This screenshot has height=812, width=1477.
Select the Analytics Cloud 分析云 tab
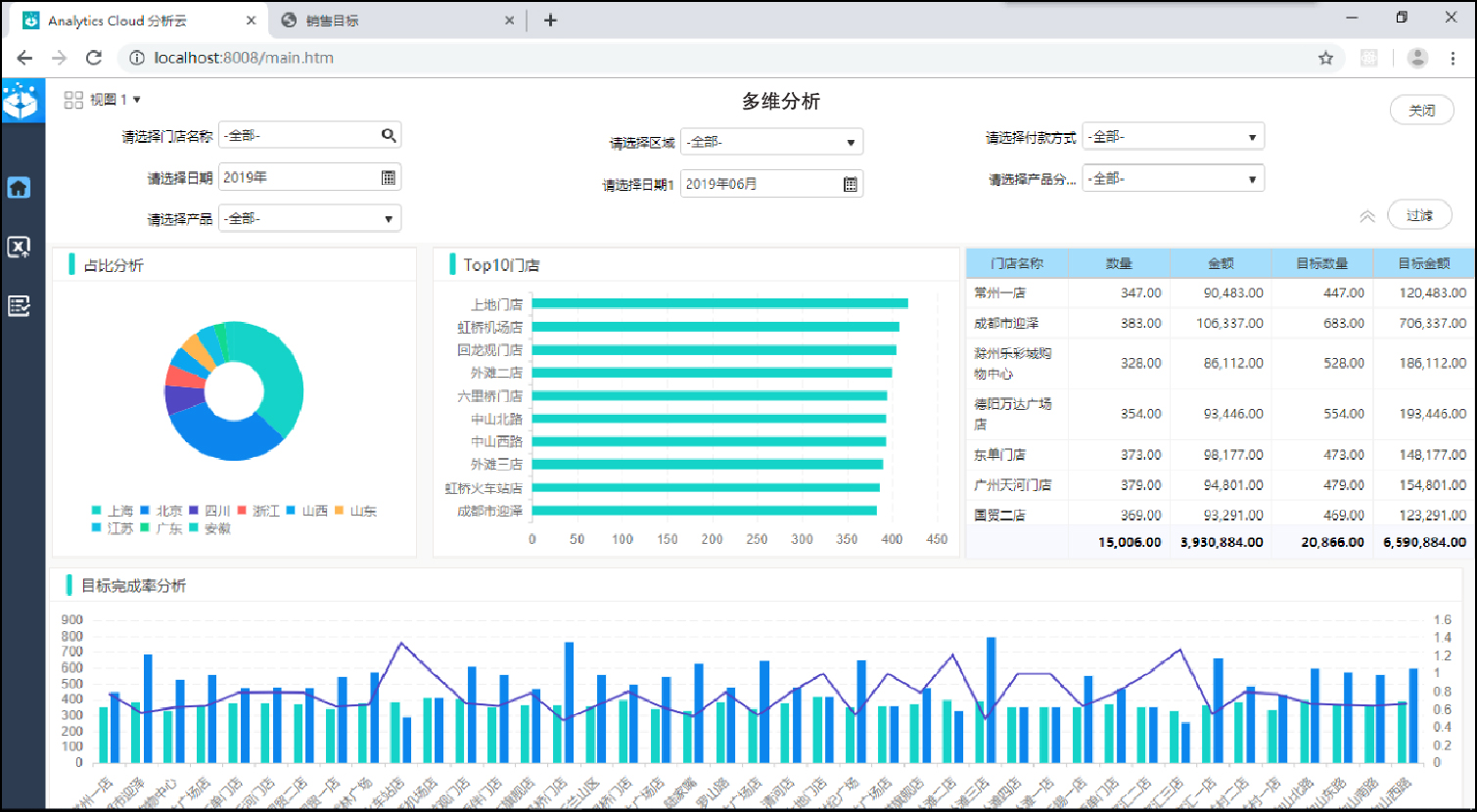point(138,20)
